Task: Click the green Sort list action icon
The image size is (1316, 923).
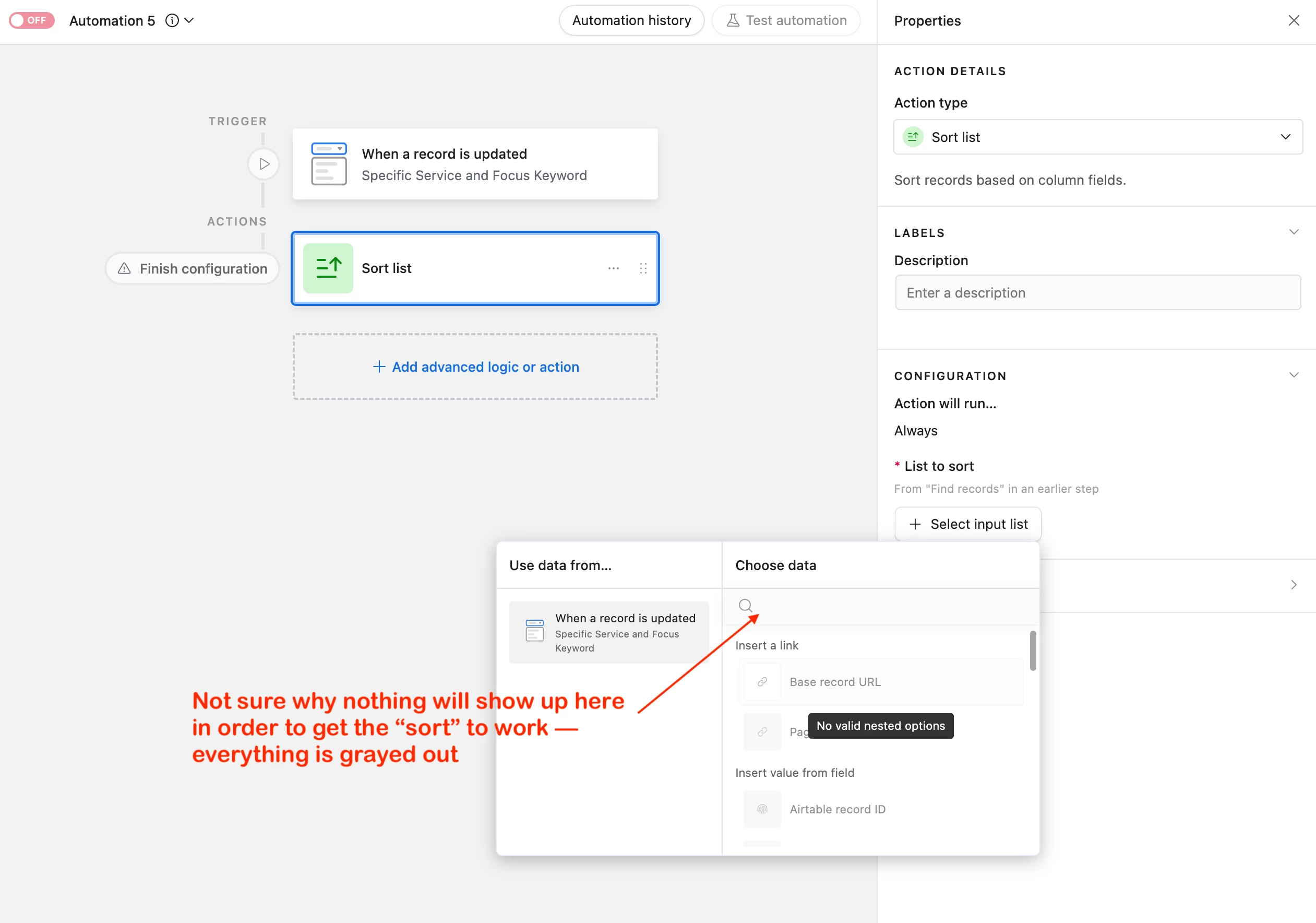Action: (328, 268)
